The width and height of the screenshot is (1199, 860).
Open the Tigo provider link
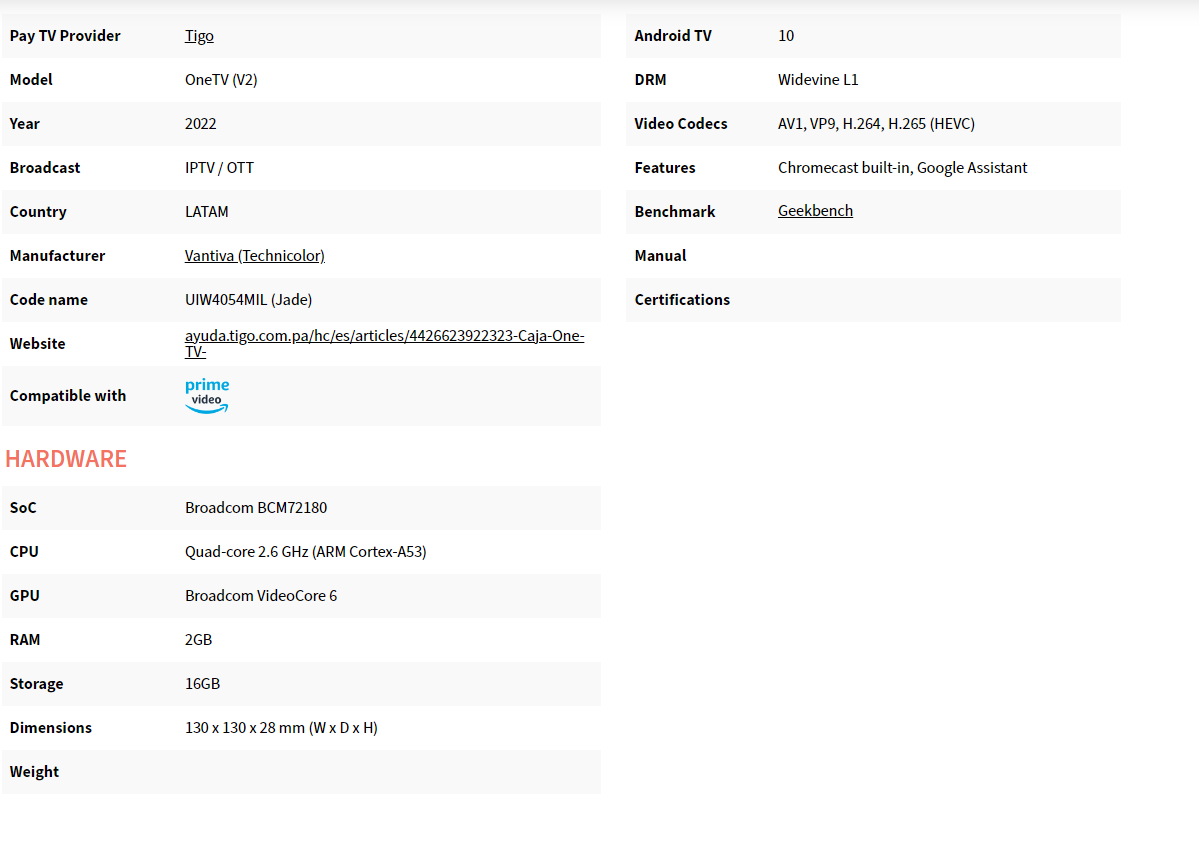pos(199,36)
